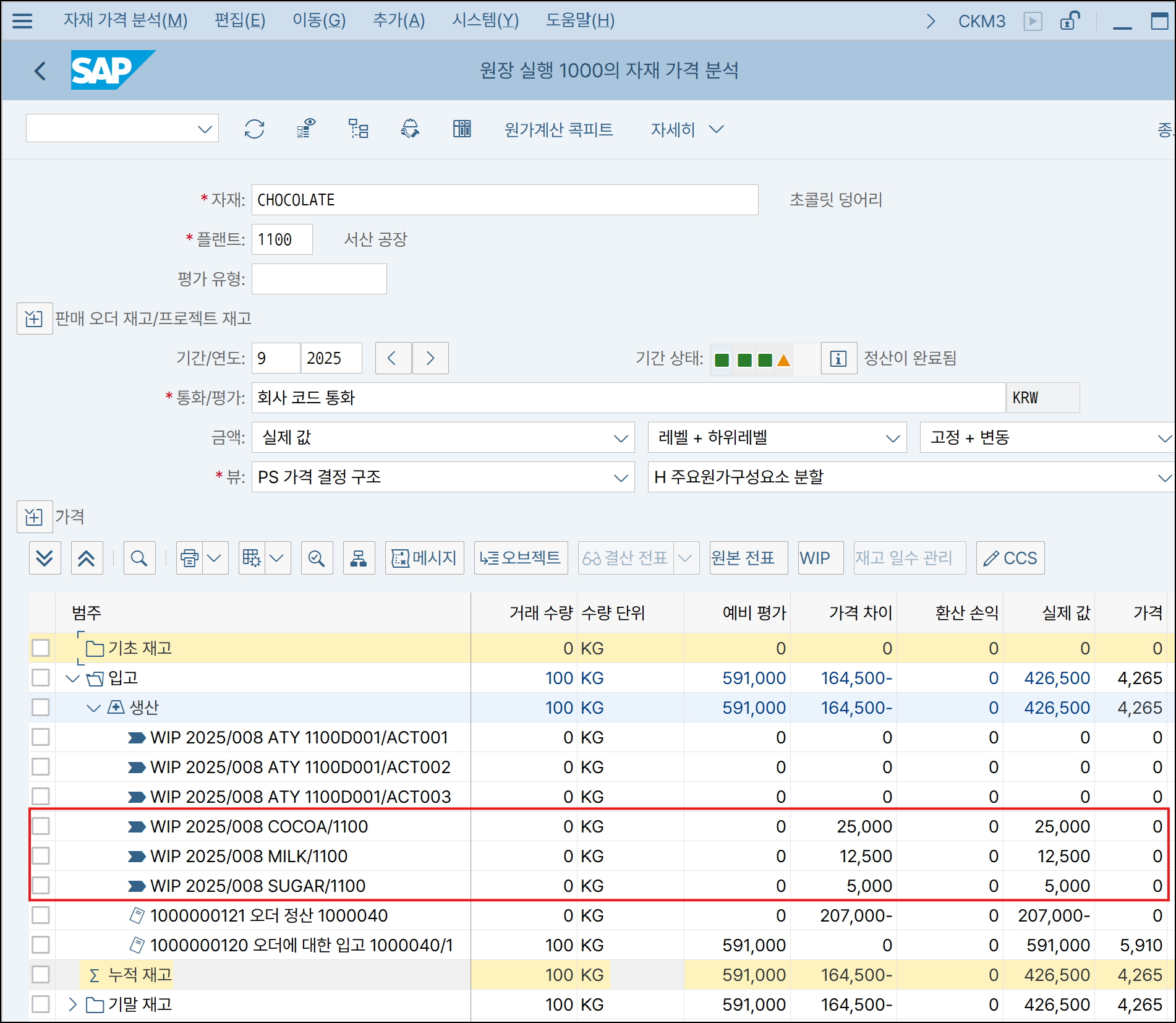The width and height of the screenshot is (1176, 1023).
Task: Expand all tree nodes icon
Action: tap(45, 558)
